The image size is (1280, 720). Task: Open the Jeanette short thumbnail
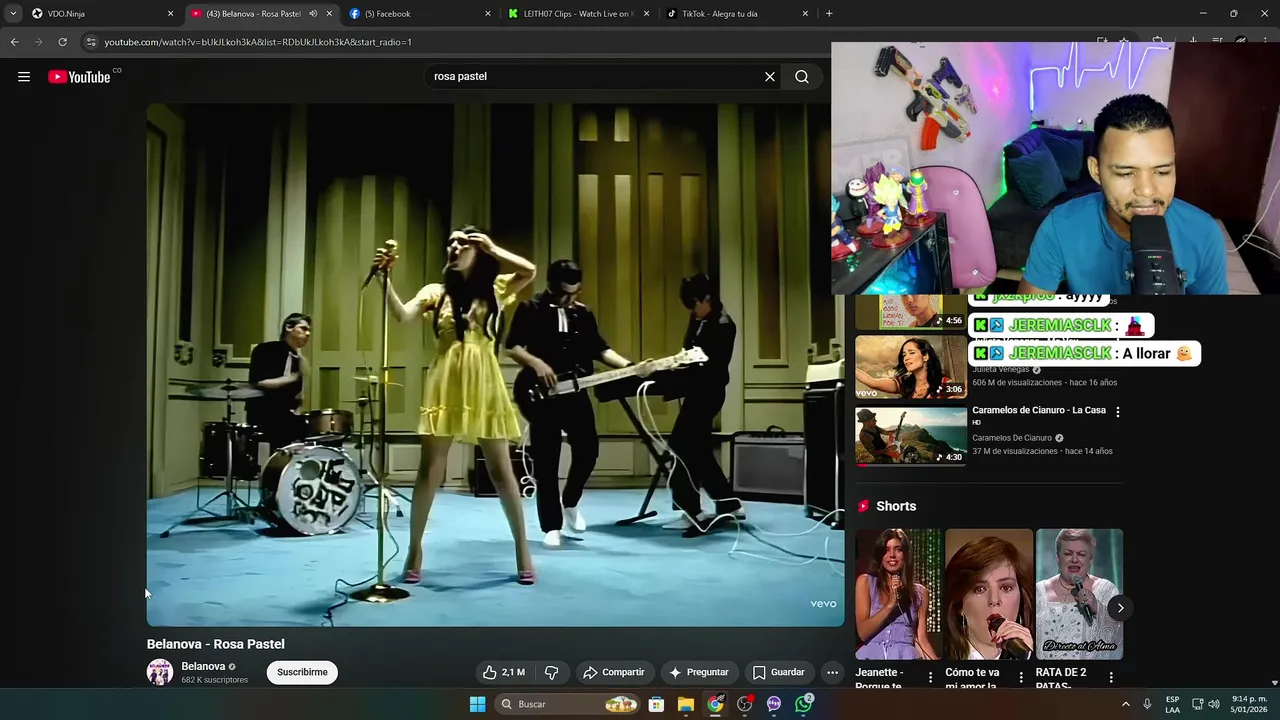[x=898, y=594]
